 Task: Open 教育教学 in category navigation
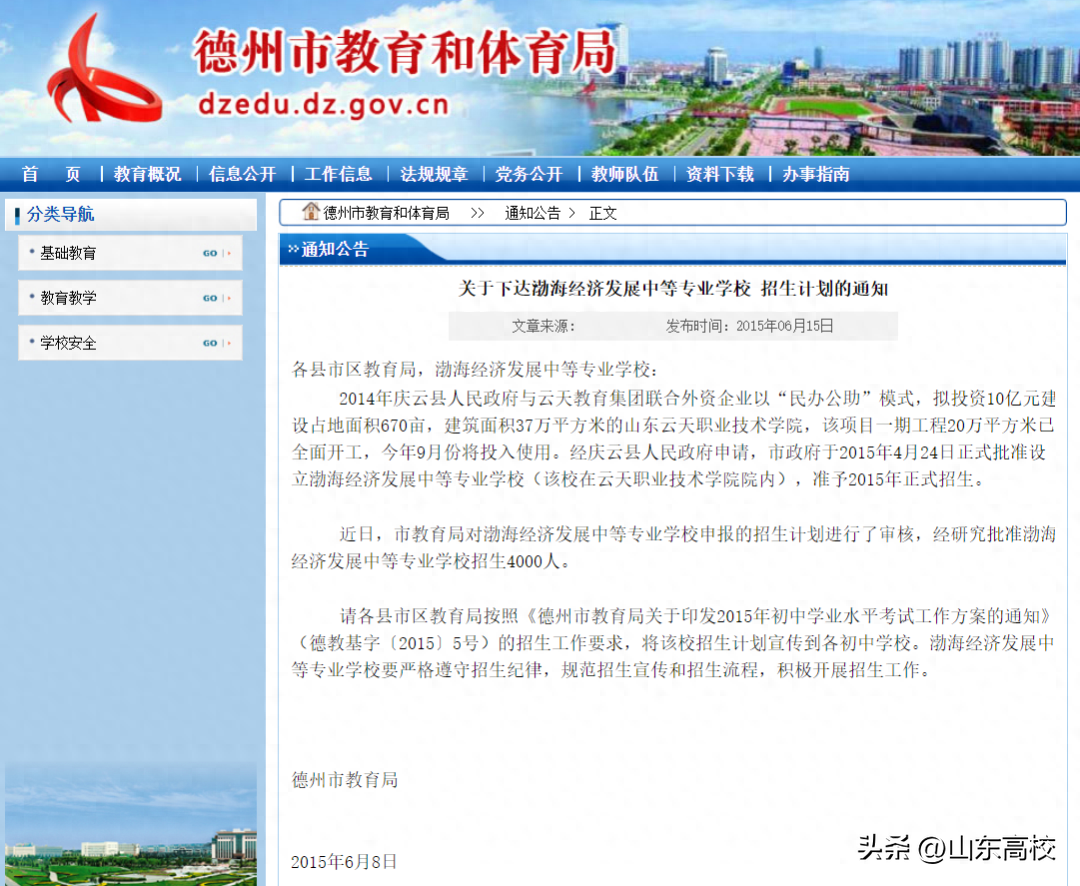pyautogui.click(x=68, y=298)
